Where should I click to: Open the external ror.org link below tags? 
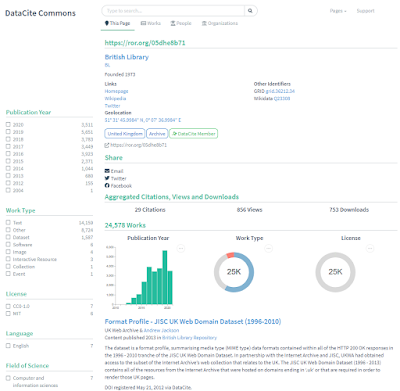tap(136, 145)
